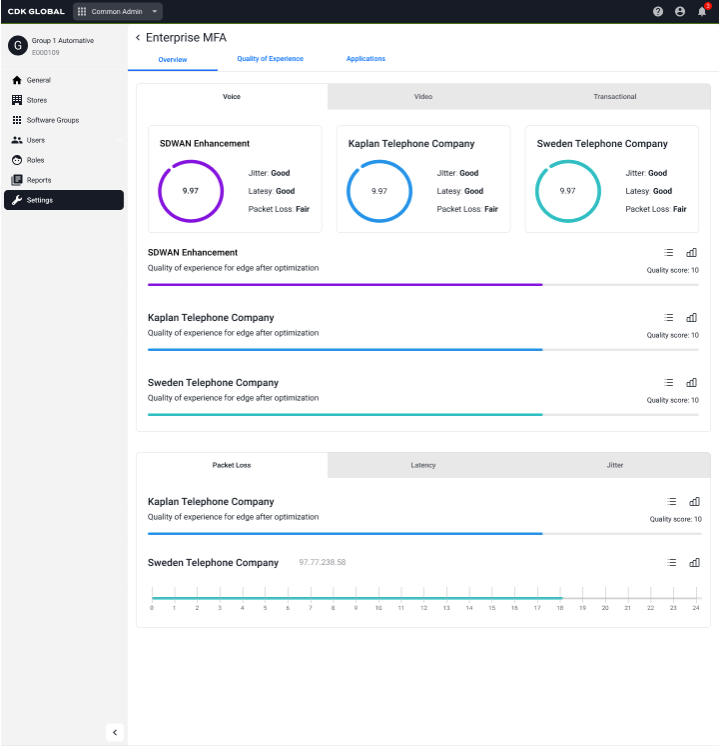Switch to the Quality of Experience tab
Viewport: 720px width, 746px height.
[270, 59]
